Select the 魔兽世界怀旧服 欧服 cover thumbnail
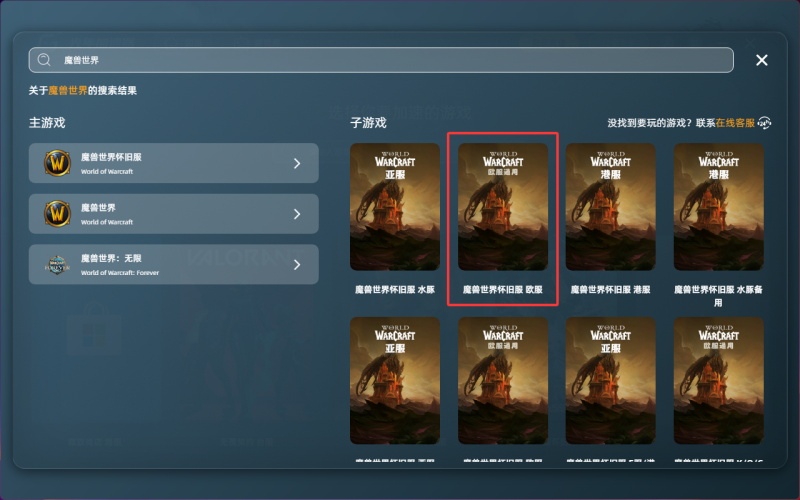This screenshot has width=800, height=500. point(503,207)
